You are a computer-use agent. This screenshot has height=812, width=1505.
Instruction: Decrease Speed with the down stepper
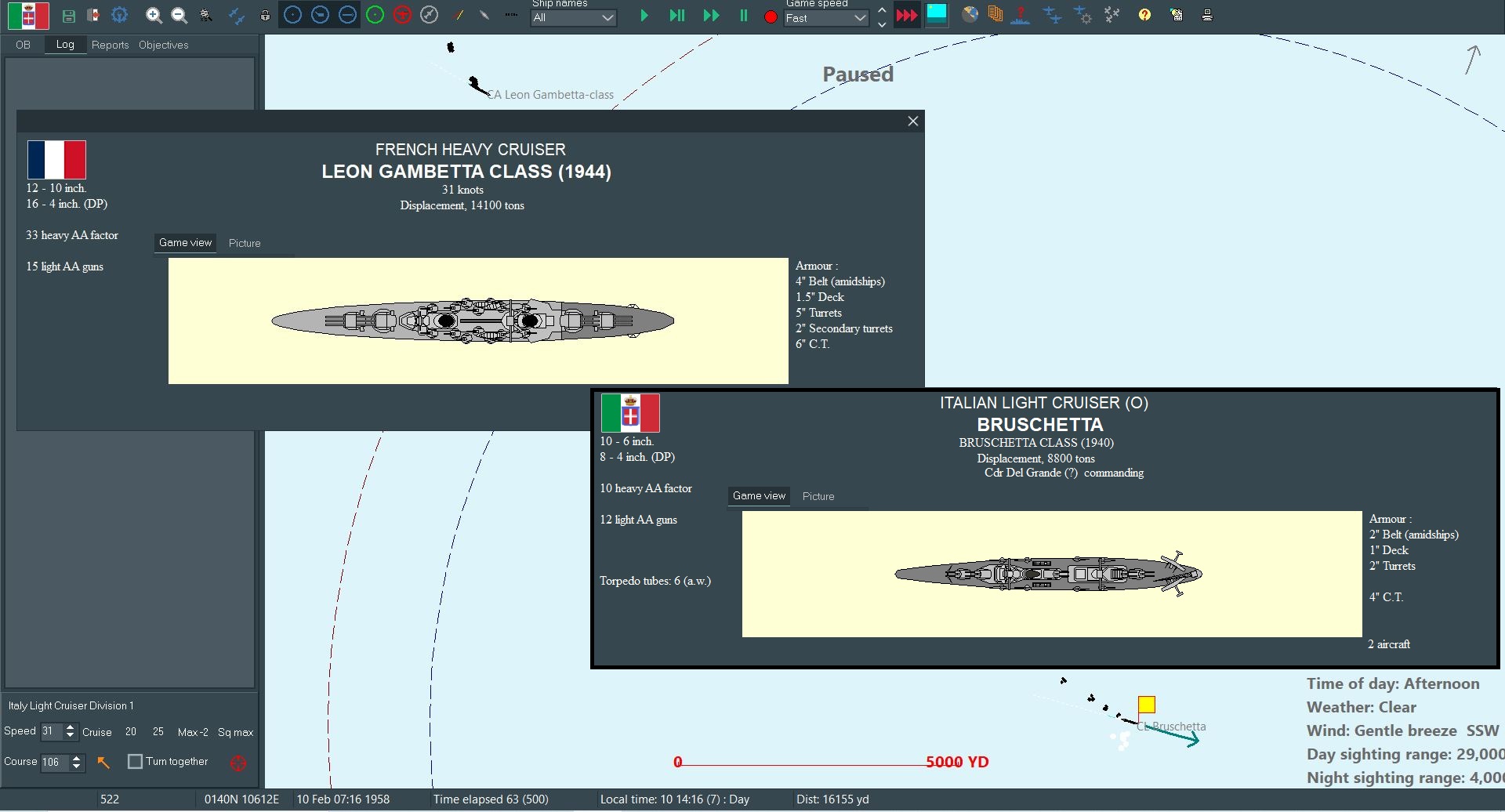tap(71, 736)
